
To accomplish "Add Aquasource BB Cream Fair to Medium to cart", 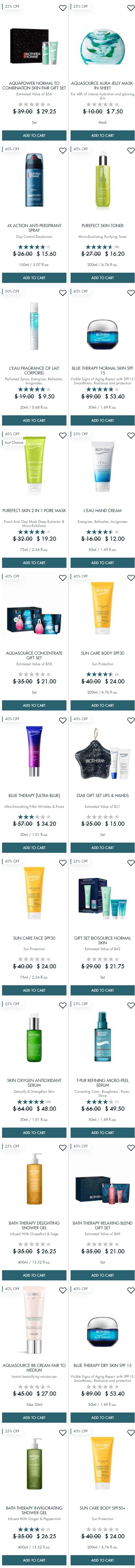I will pos(34,1417).
